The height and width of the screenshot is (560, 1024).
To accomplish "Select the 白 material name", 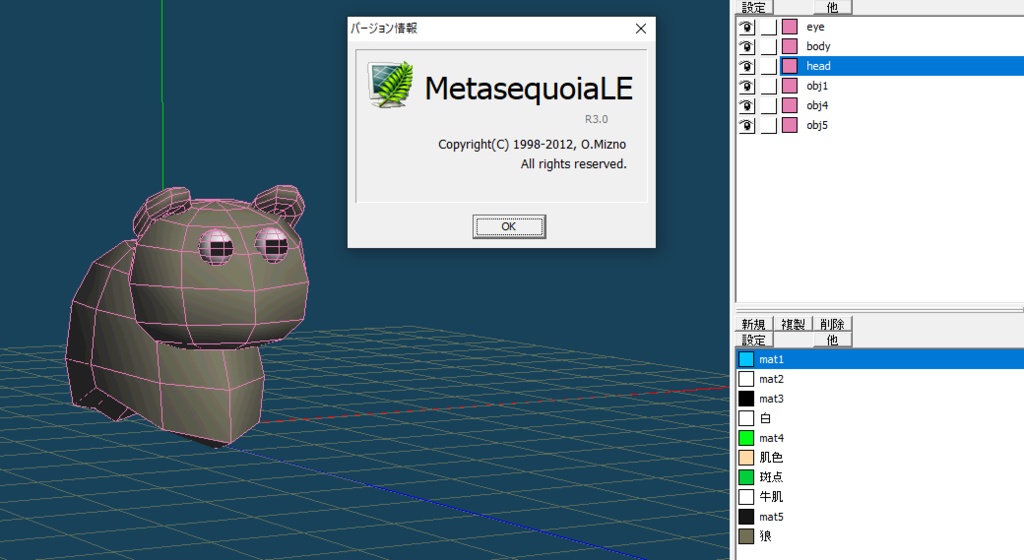I will [x=765, y=418].
